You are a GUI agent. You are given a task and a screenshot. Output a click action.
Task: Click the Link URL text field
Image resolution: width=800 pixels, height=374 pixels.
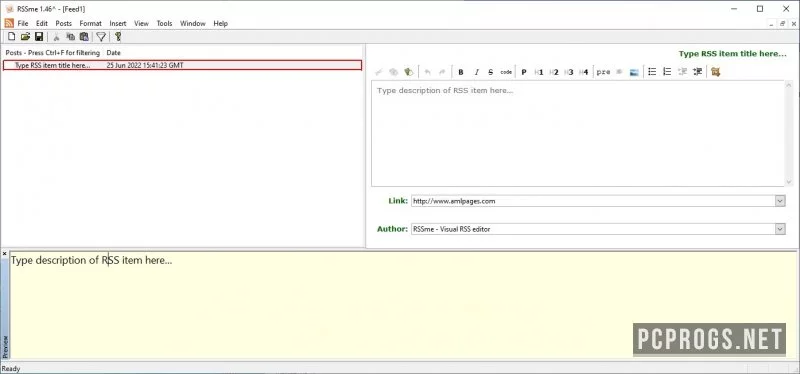tap(593, 201)
